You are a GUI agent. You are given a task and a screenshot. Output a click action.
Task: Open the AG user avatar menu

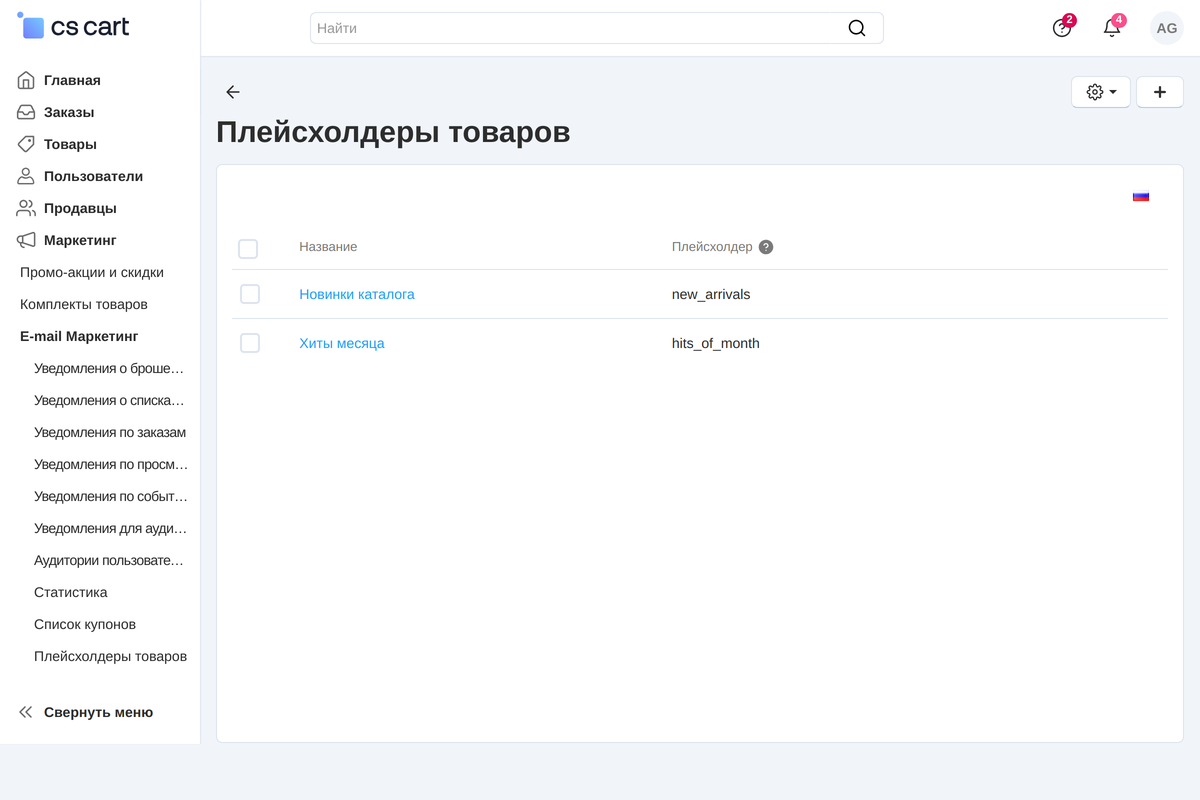coord(1167,28)
